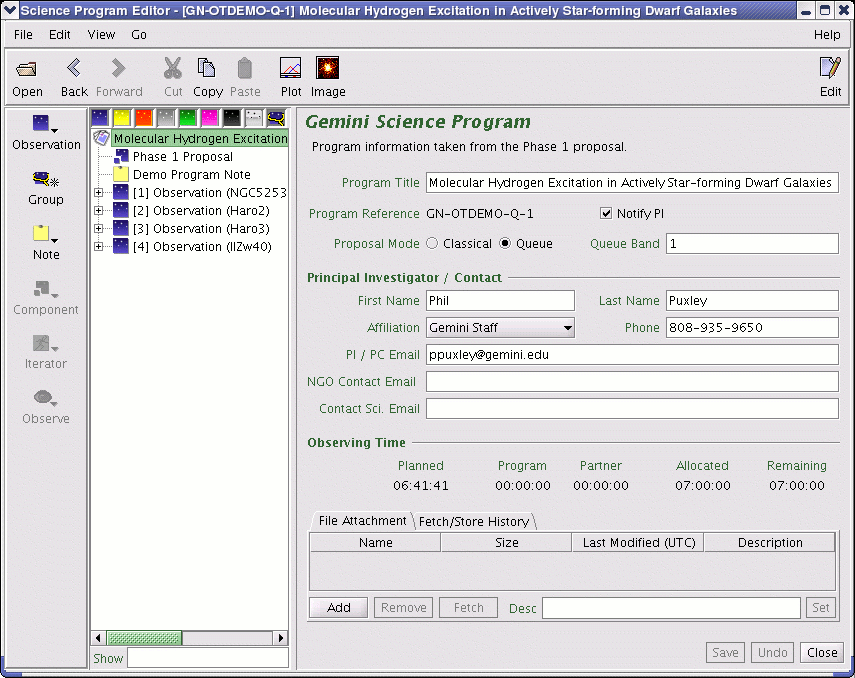Switch to the File Attachment tab

click(362, 521)
